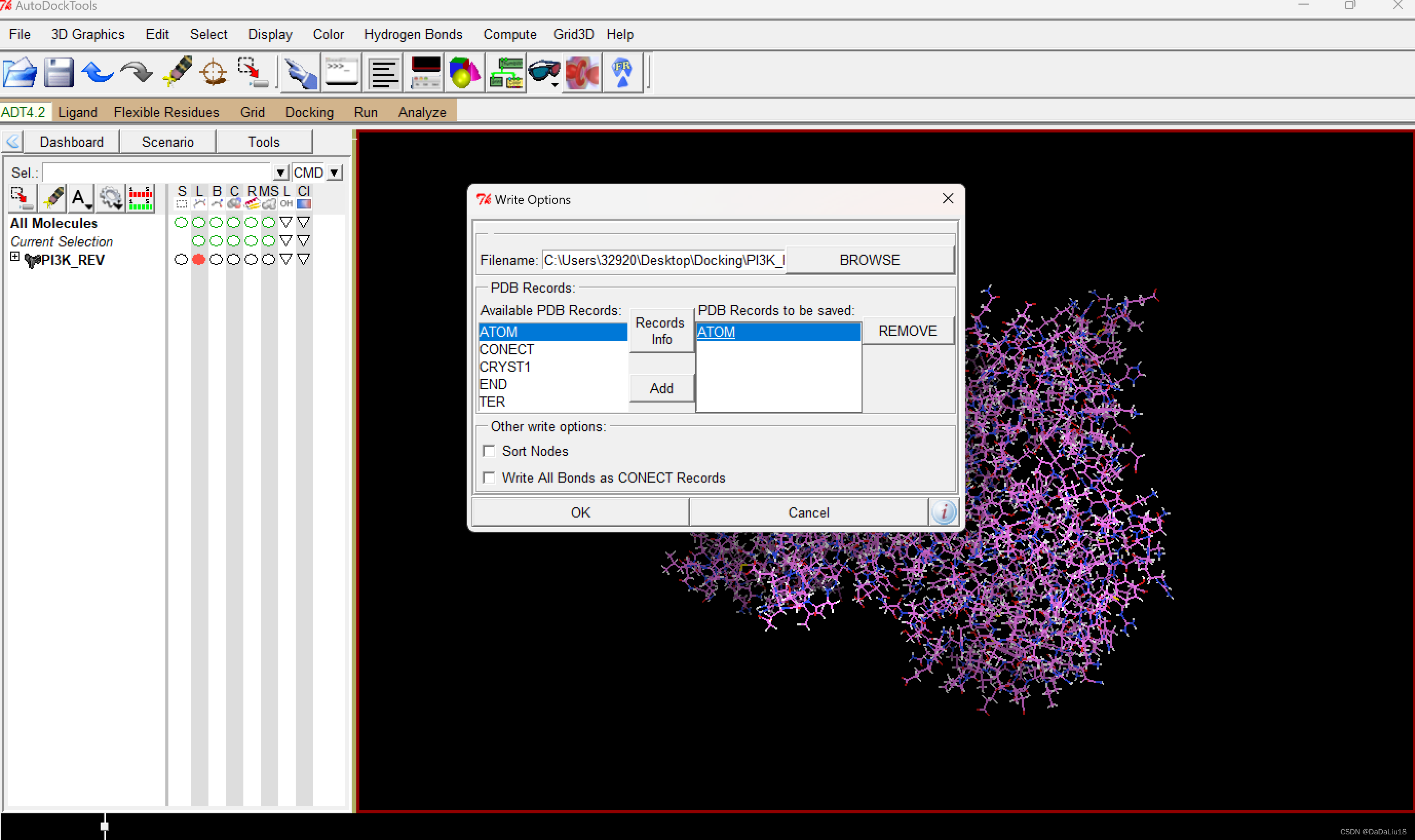
Task: Click the BROWSE button
Action: click(869, 260)
